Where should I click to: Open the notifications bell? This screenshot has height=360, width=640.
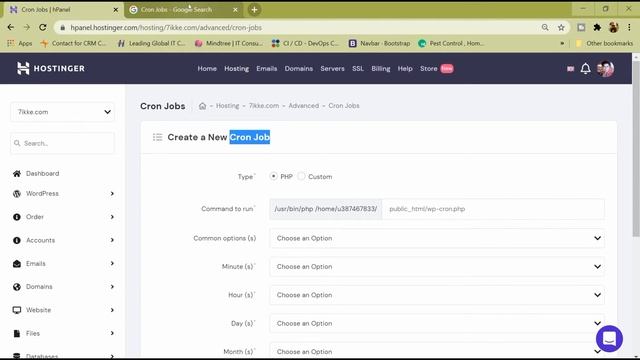point(585,69)
